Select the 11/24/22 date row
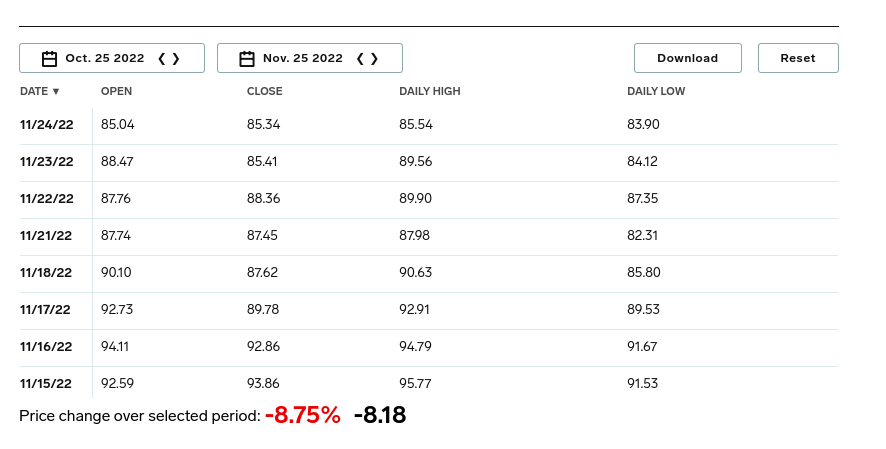 coord(429,125)
